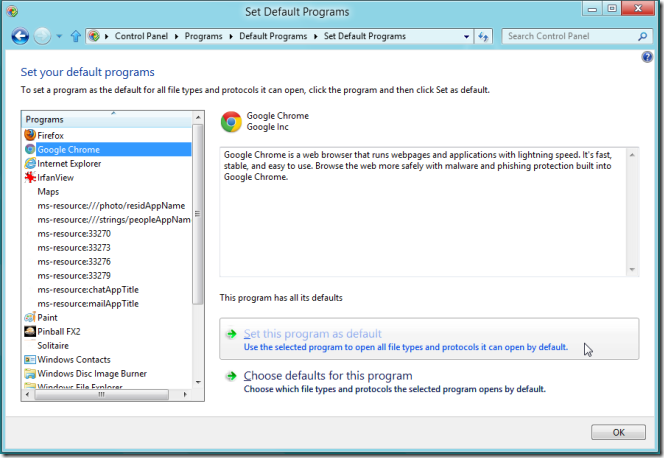Click the Internet Explorer icon in list
The width and height of the screenshot is (664, 458).
[30, 163]
